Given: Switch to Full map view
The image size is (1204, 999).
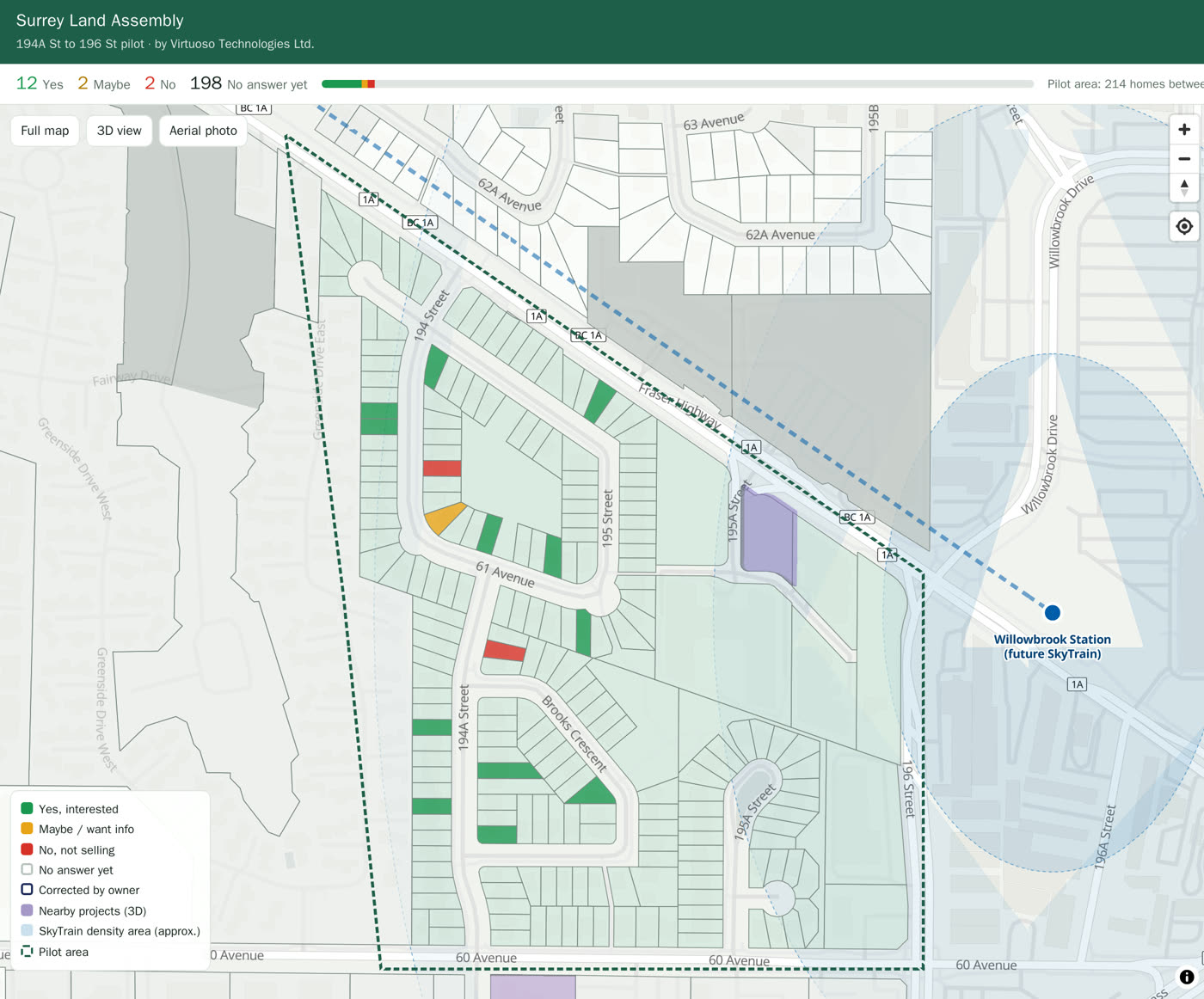Looking at the screenshot, I should [x=45, y=131].
